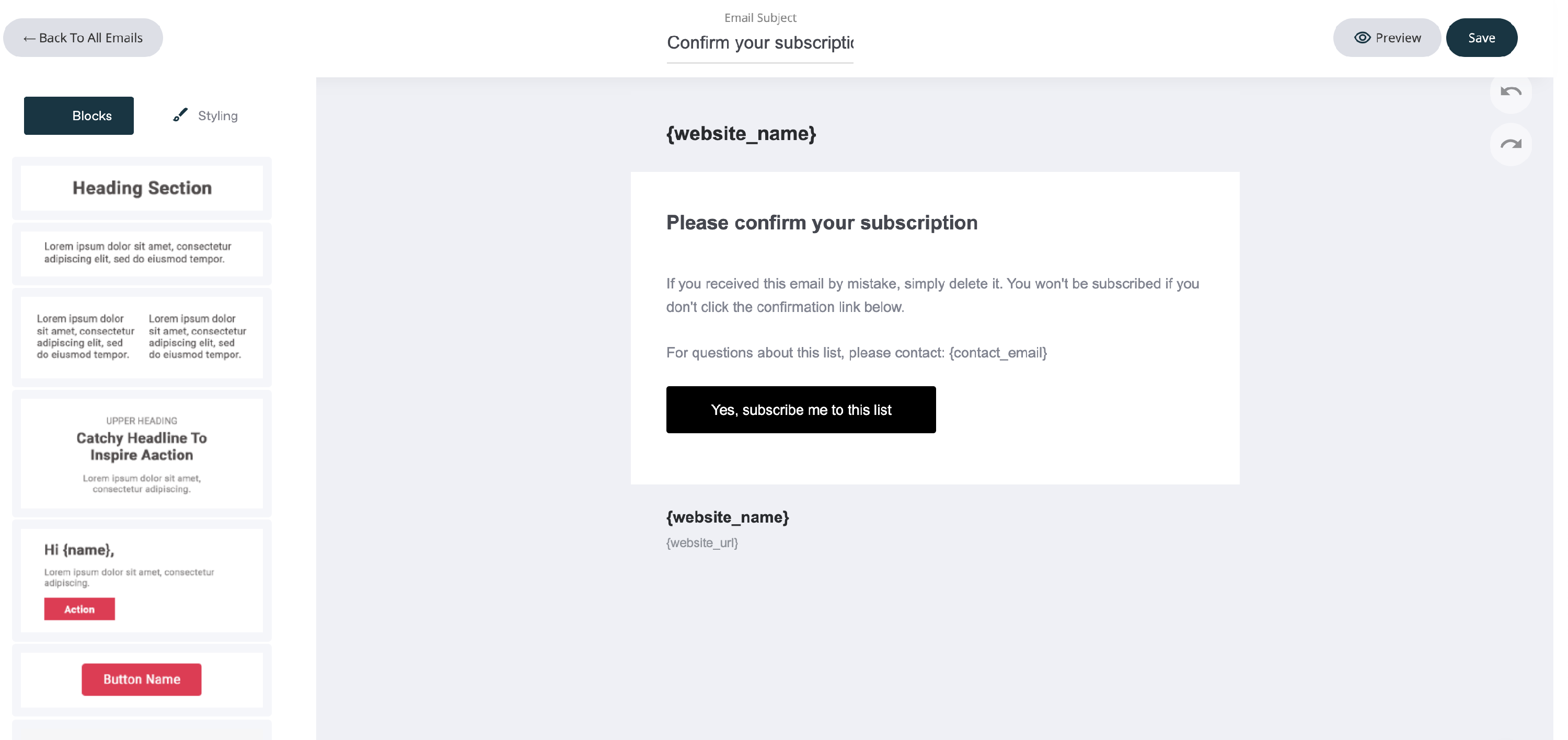Click the 'Please confirm your subscription' heading
This screenshot has width=1568, height=740.
pyautogui.click(x=821, y=223)
